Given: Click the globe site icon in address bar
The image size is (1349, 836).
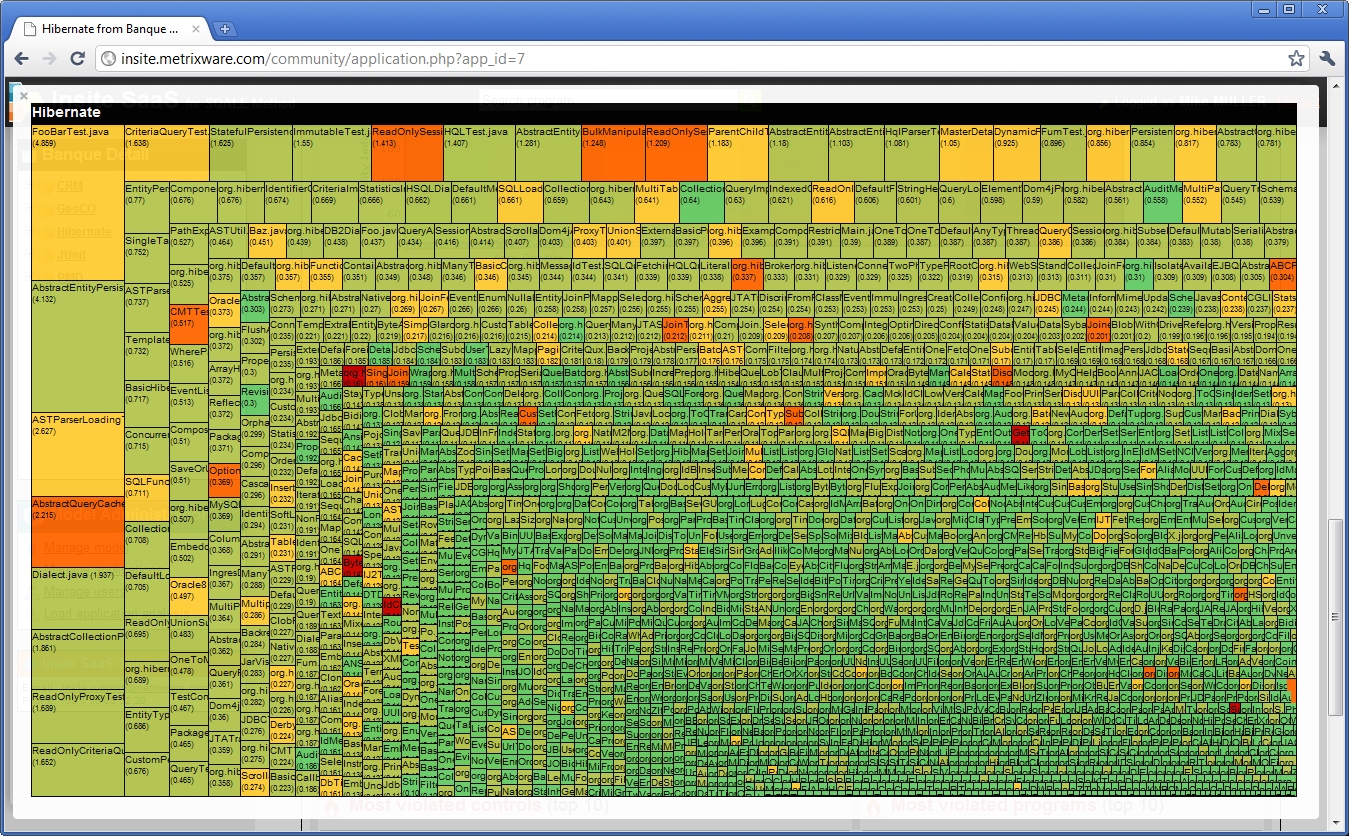Looking at the screenshot, I should 109,59.
